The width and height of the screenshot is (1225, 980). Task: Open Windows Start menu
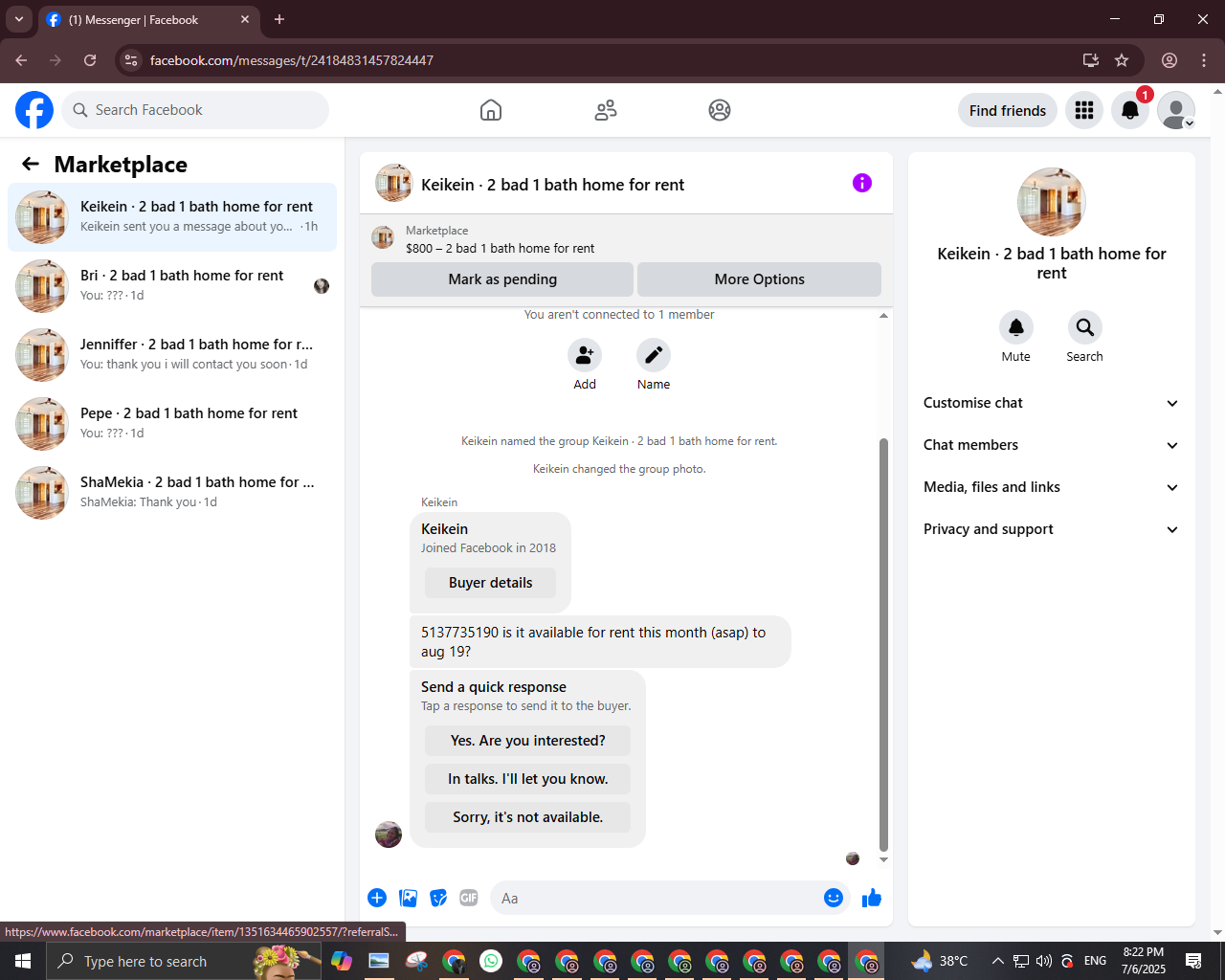point(23,961)
